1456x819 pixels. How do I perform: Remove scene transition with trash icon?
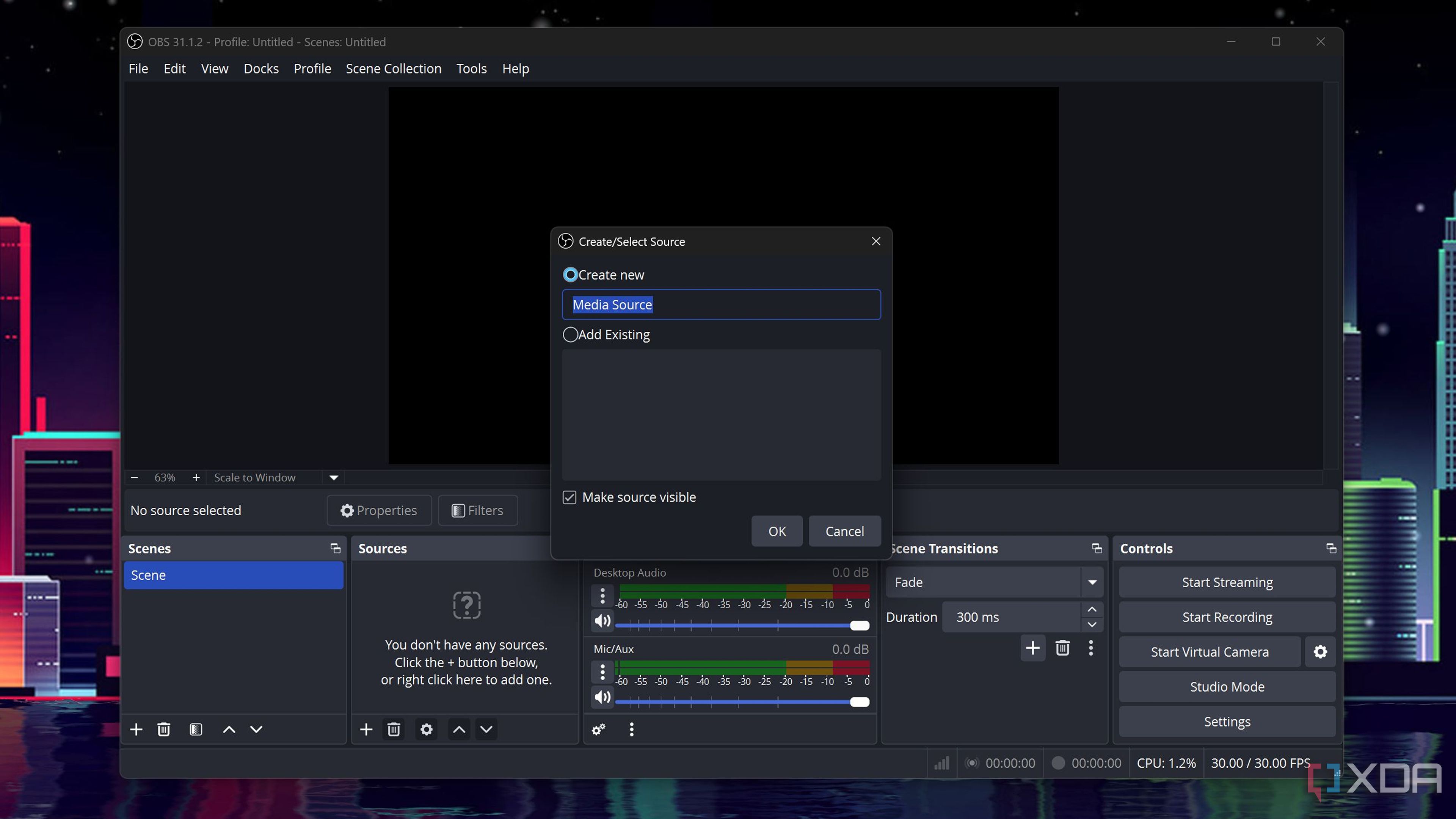pos(1062,648)
